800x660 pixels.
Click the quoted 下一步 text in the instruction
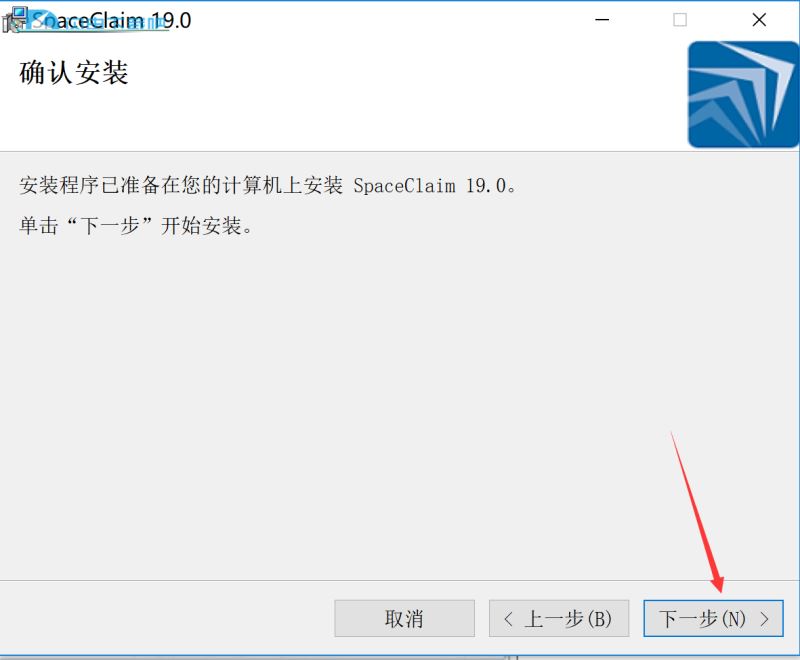110,225
